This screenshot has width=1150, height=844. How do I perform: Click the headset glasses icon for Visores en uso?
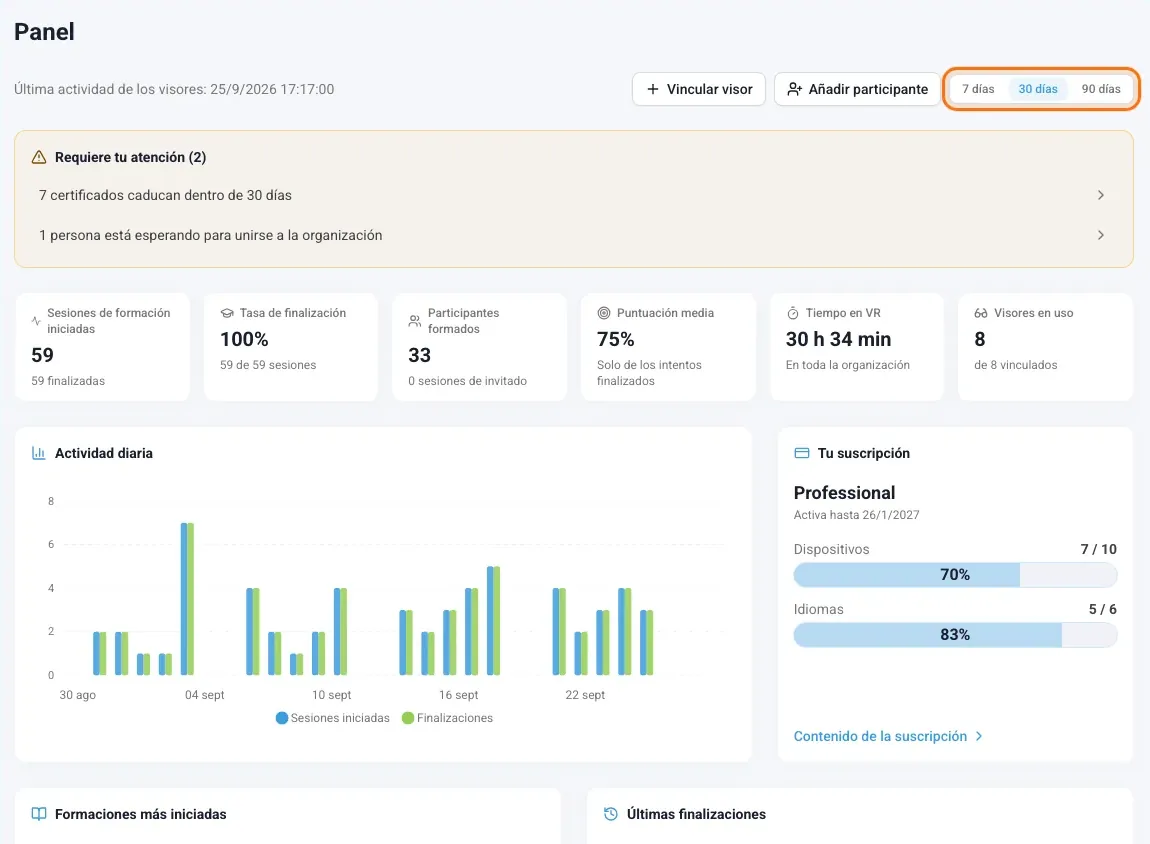click(981, 313)
